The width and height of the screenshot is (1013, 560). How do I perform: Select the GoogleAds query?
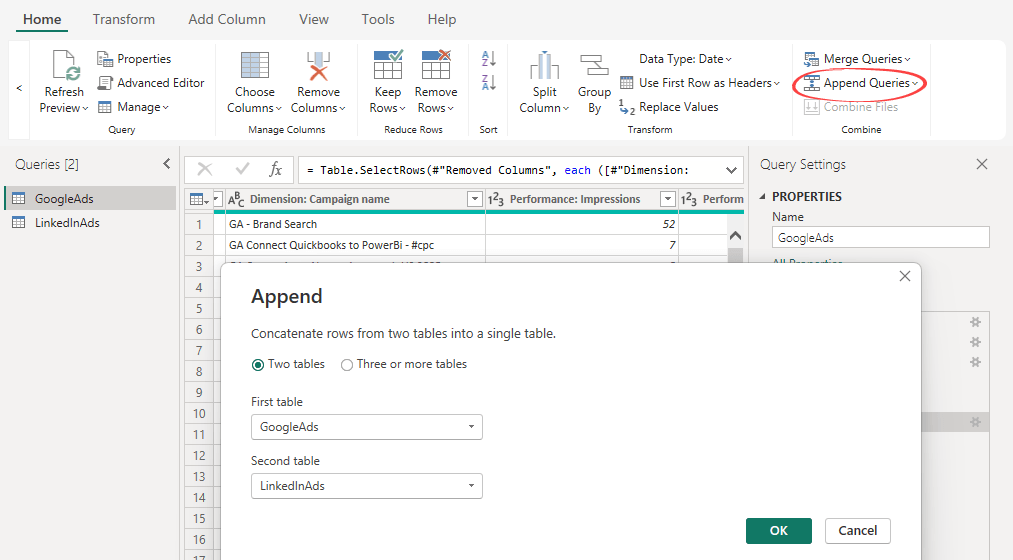point(90,199)
